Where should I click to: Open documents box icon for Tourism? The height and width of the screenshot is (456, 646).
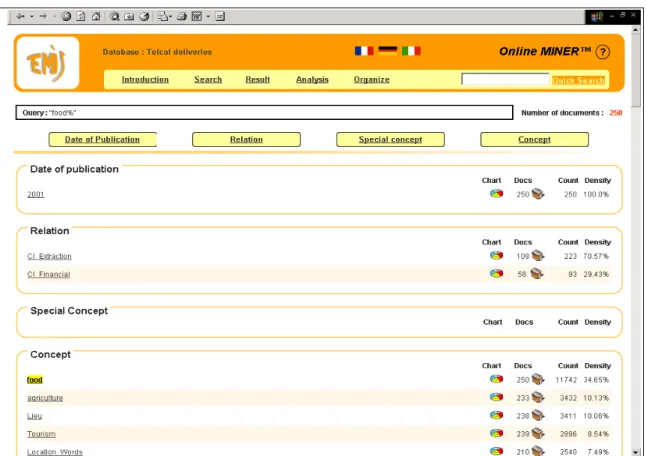pos(538,433)
